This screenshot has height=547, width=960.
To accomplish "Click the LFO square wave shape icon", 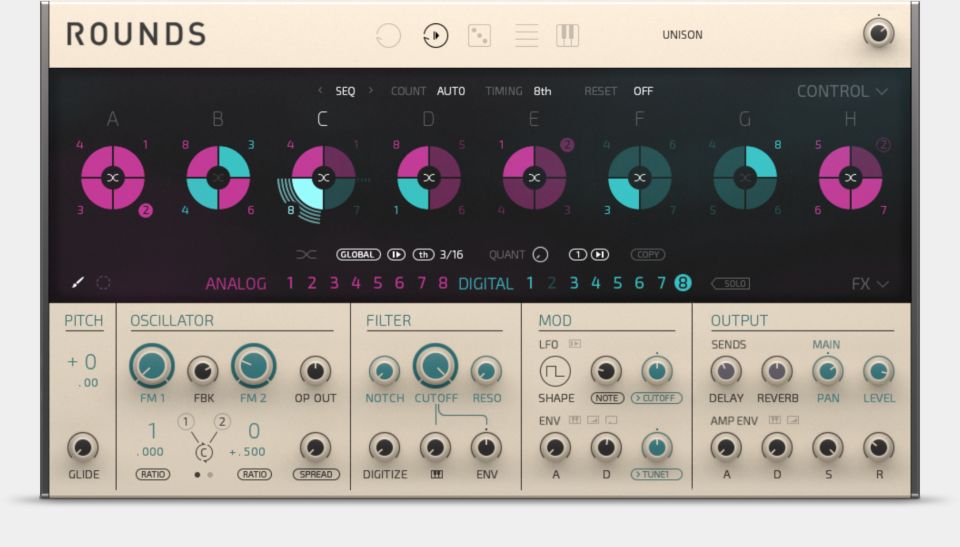I will [x=555, y=371].
